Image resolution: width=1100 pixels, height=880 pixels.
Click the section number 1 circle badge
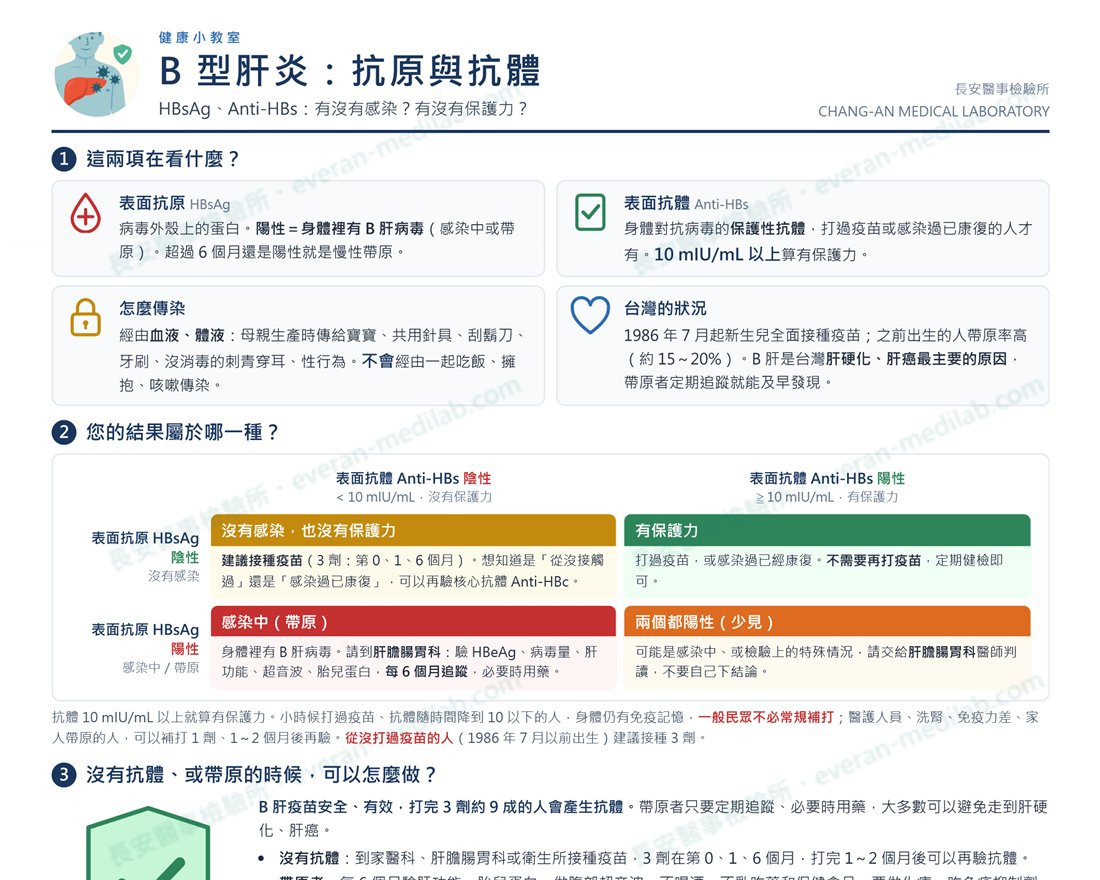tap(64, 159)
